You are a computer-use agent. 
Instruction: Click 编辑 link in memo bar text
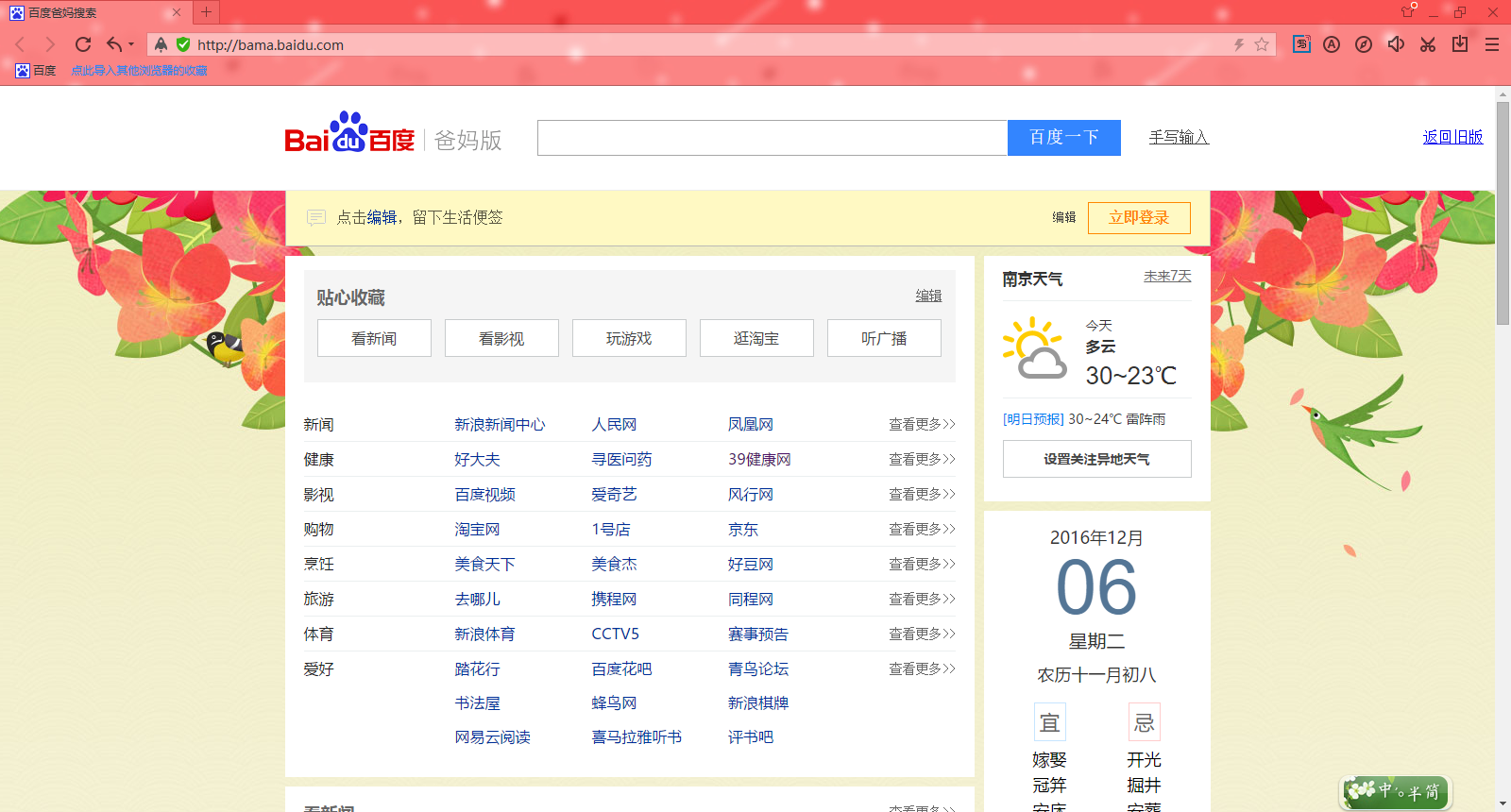382,217
